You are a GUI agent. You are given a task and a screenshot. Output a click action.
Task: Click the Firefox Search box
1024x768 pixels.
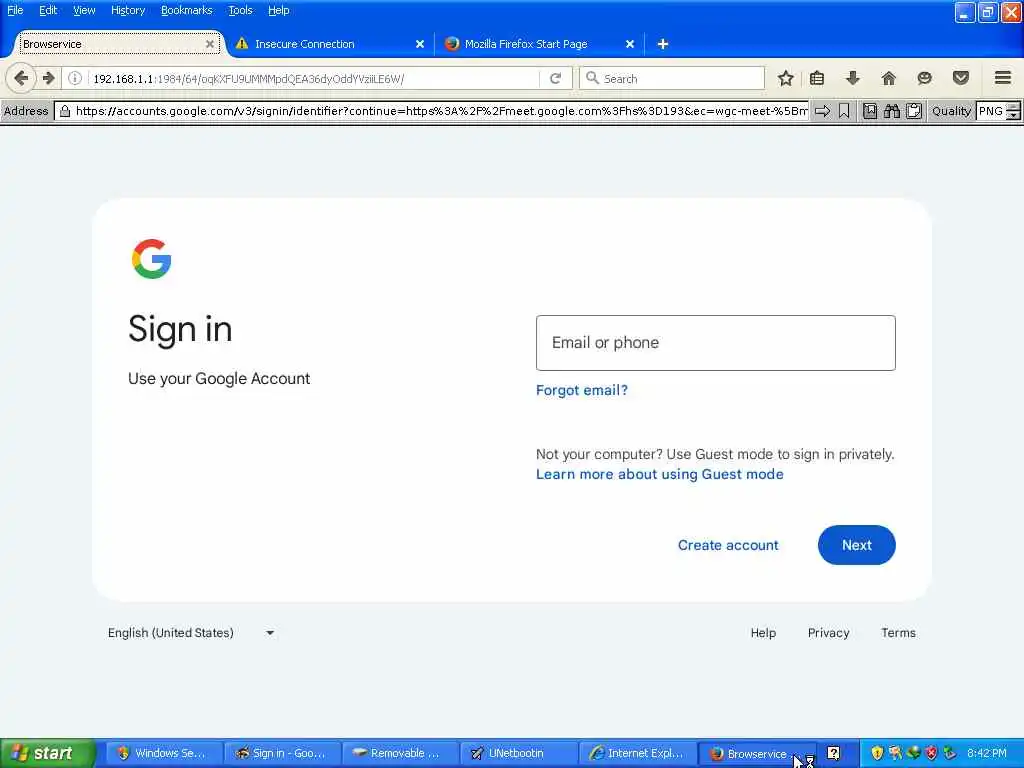click(671, 78)
